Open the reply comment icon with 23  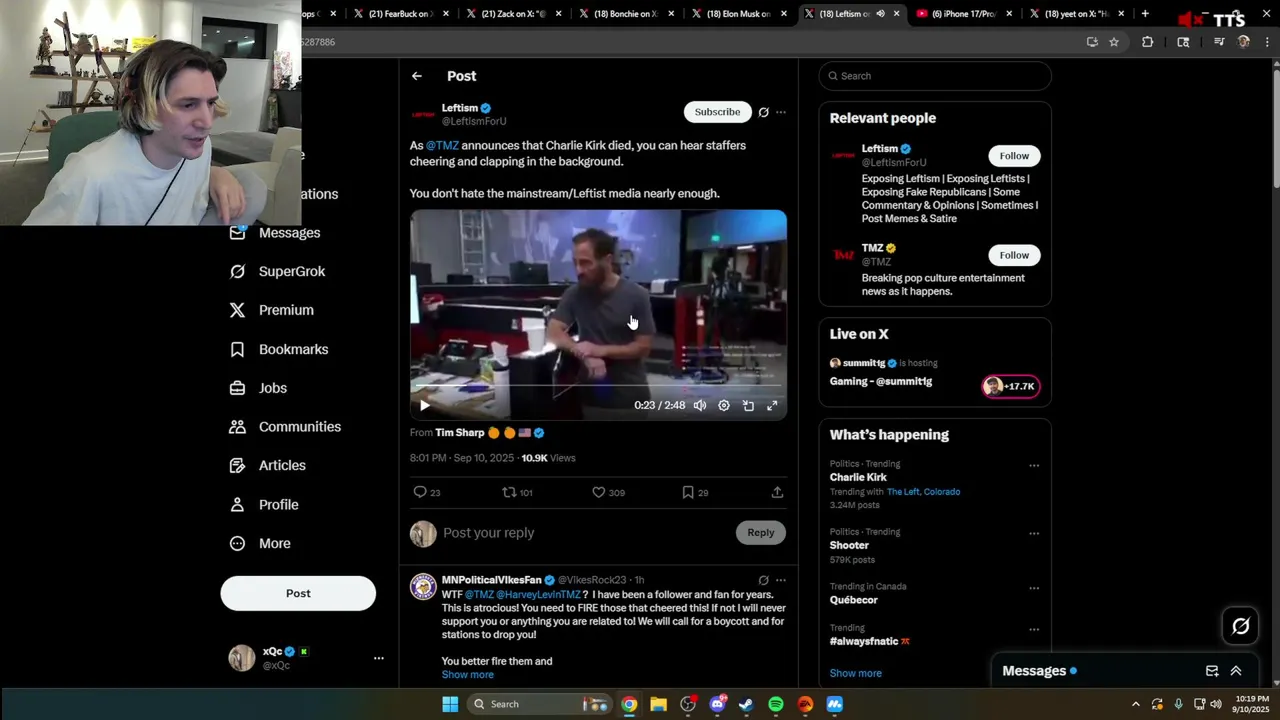[x=427, y=492]
